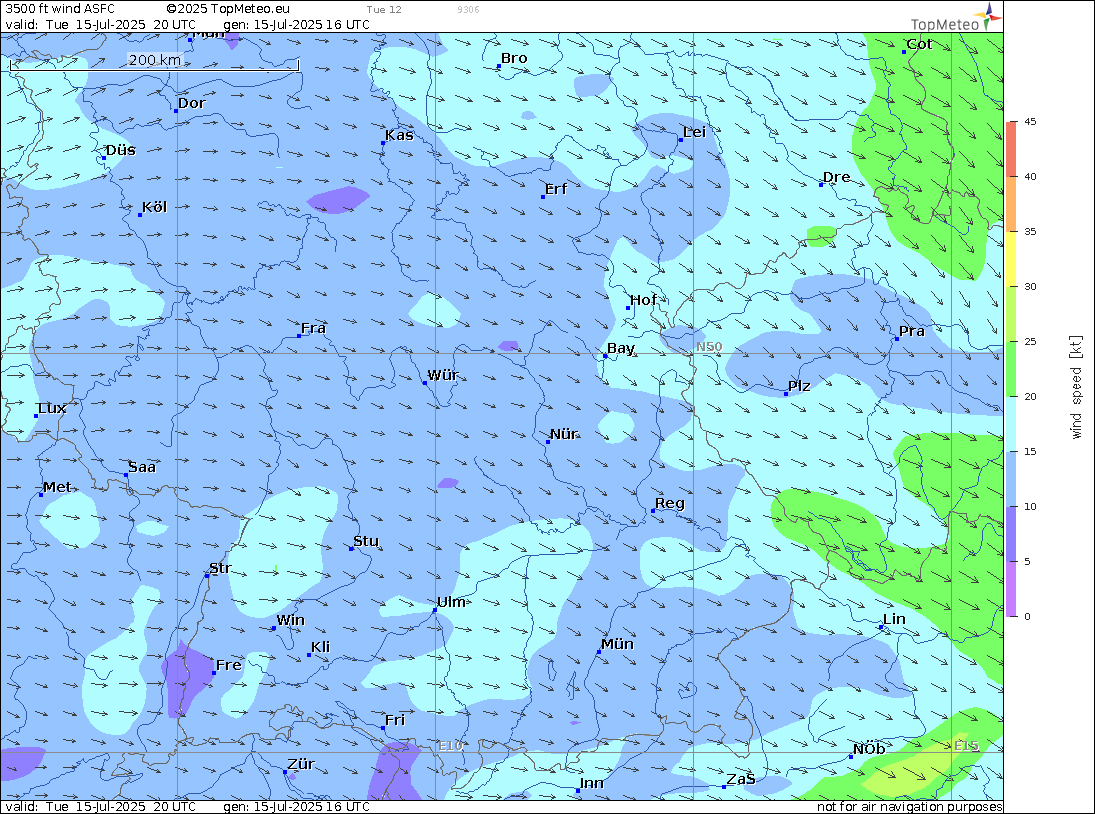
Task: Click the '0' value on wind legend
Action: [x=1027, y=616]
